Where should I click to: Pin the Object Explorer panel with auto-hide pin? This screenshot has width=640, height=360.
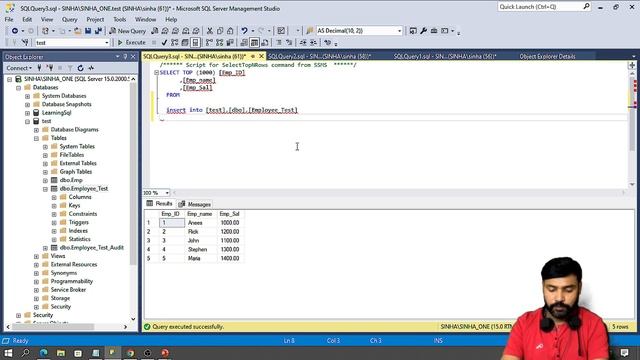(125, 57)
